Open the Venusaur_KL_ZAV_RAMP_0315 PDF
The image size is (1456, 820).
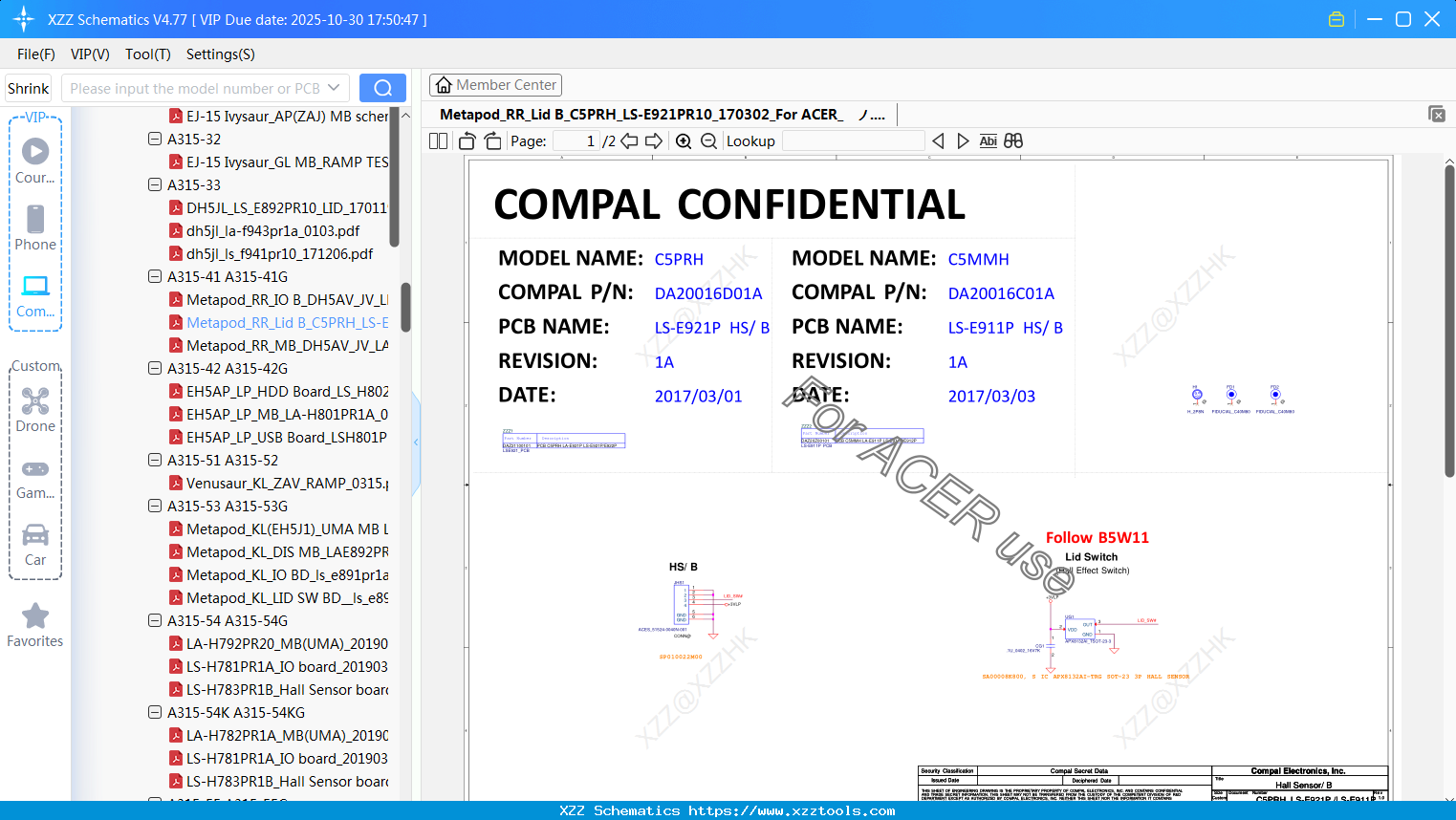click(x=278, y=484)
